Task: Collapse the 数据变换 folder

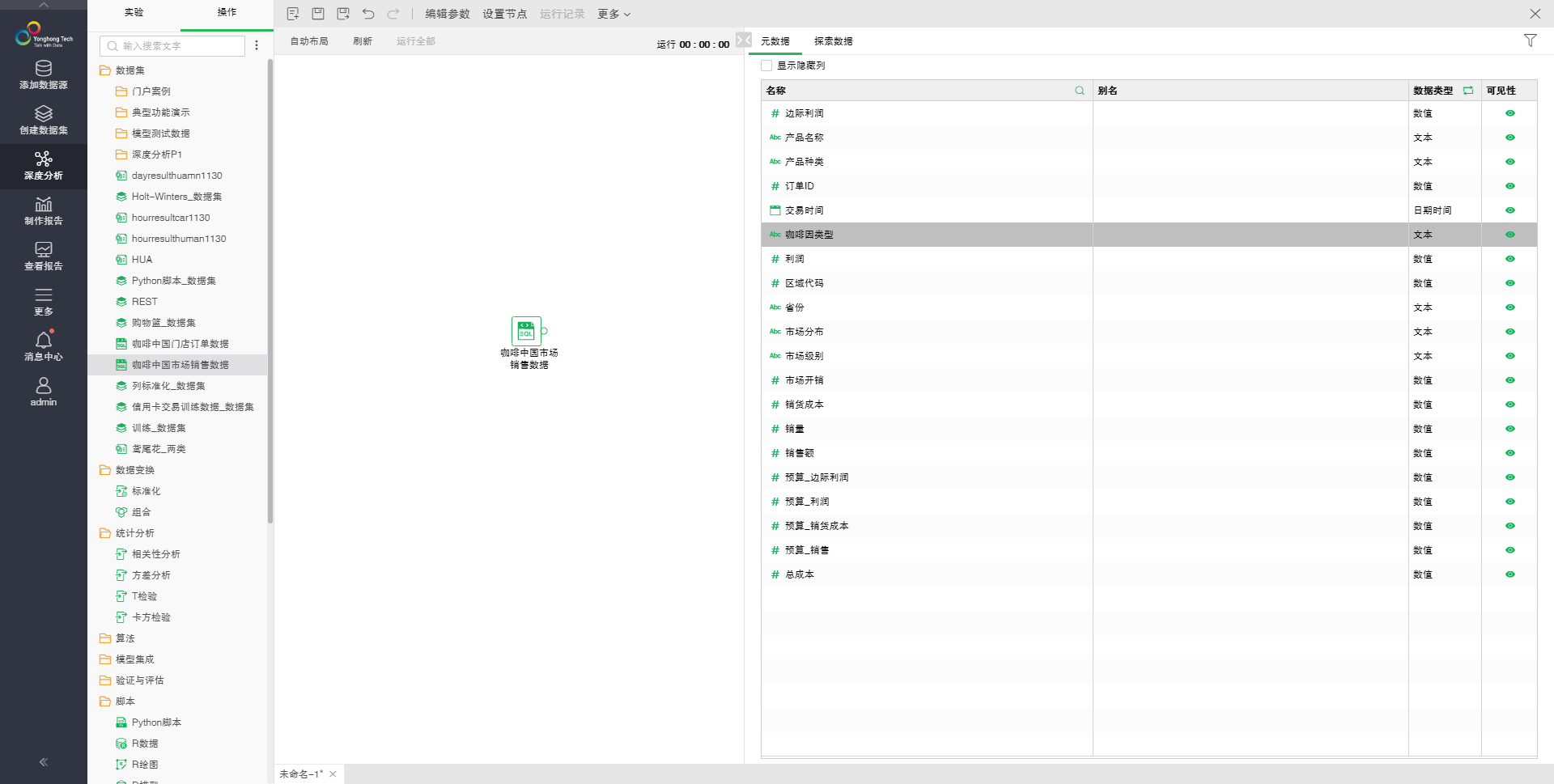Action: (x=105, y=470)
